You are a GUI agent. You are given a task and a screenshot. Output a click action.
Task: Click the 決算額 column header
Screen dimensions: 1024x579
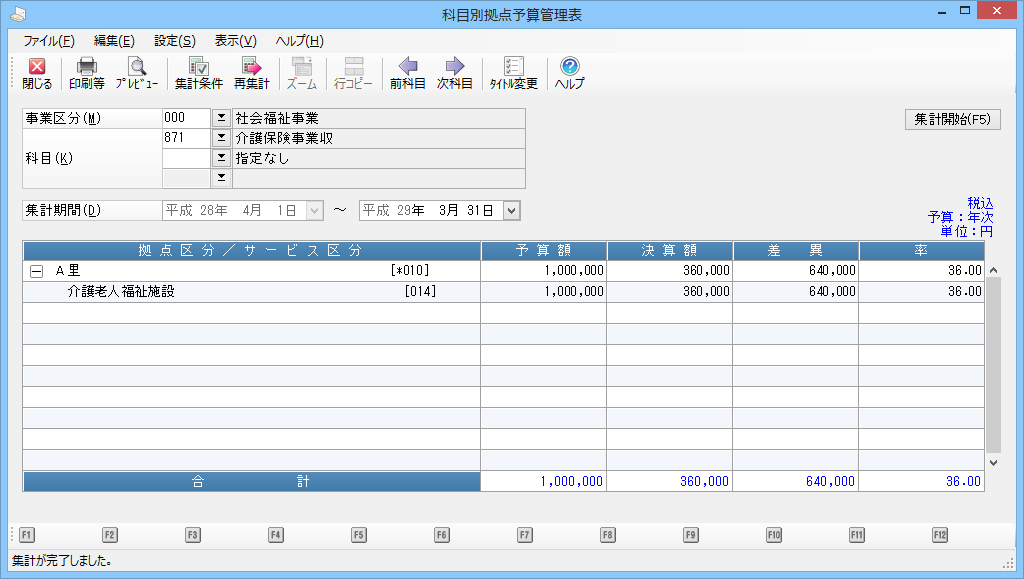669,250
